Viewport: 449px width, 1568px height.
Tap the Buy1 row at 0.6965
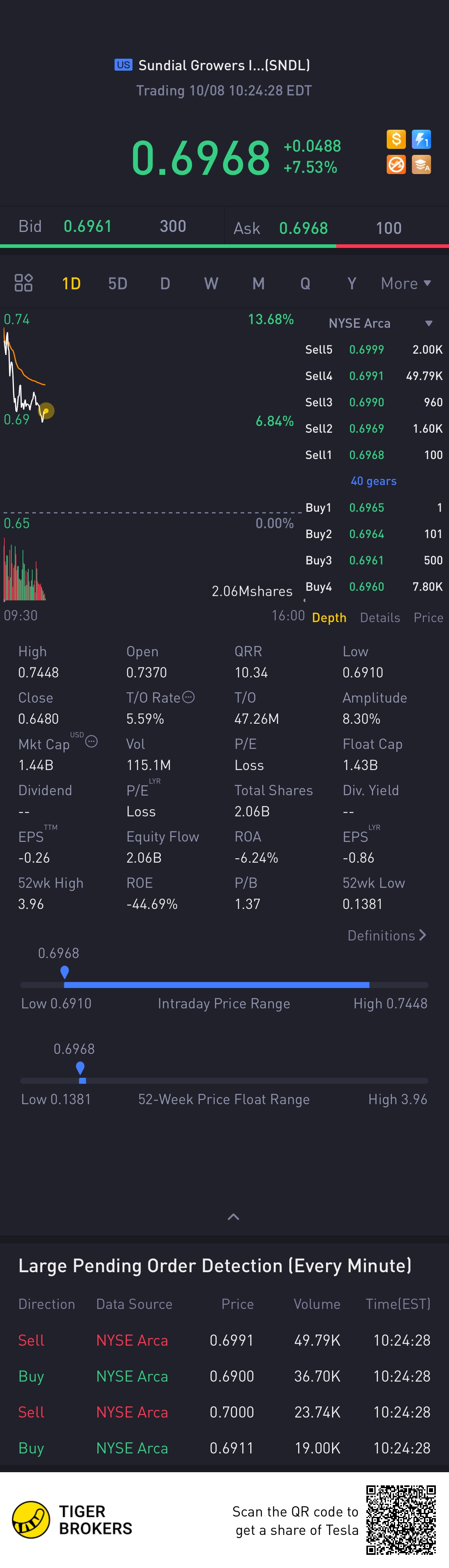point(374,508)
